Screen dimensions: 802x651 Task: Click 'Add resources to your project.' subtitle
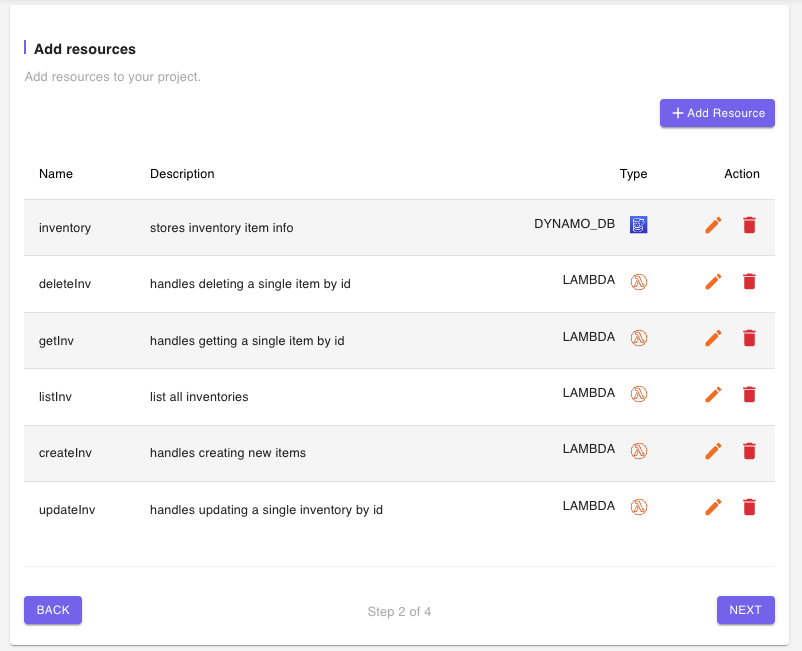[113, 77]
